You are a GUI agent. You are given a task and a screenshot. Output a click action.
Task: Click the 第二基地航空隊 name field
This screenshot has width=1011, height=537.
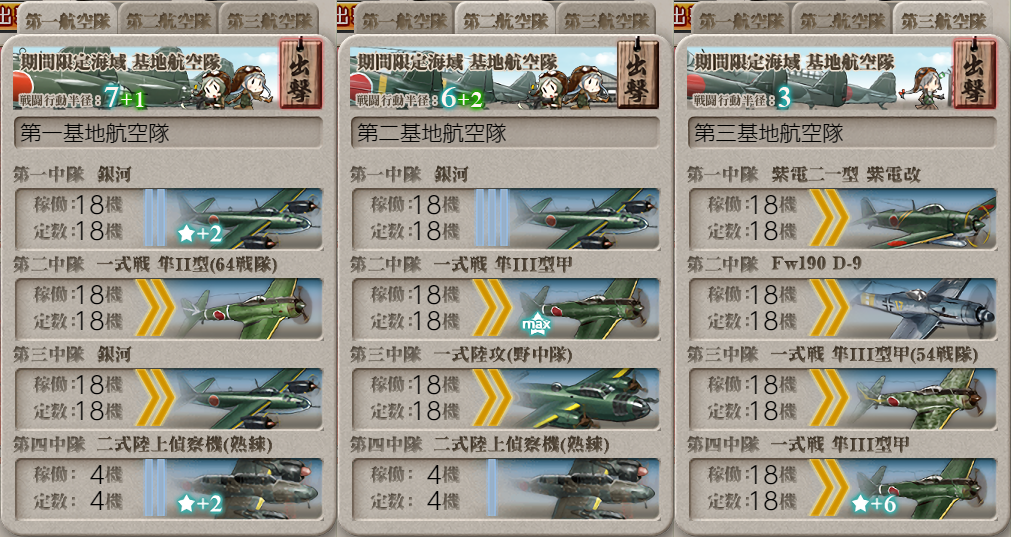505,133
